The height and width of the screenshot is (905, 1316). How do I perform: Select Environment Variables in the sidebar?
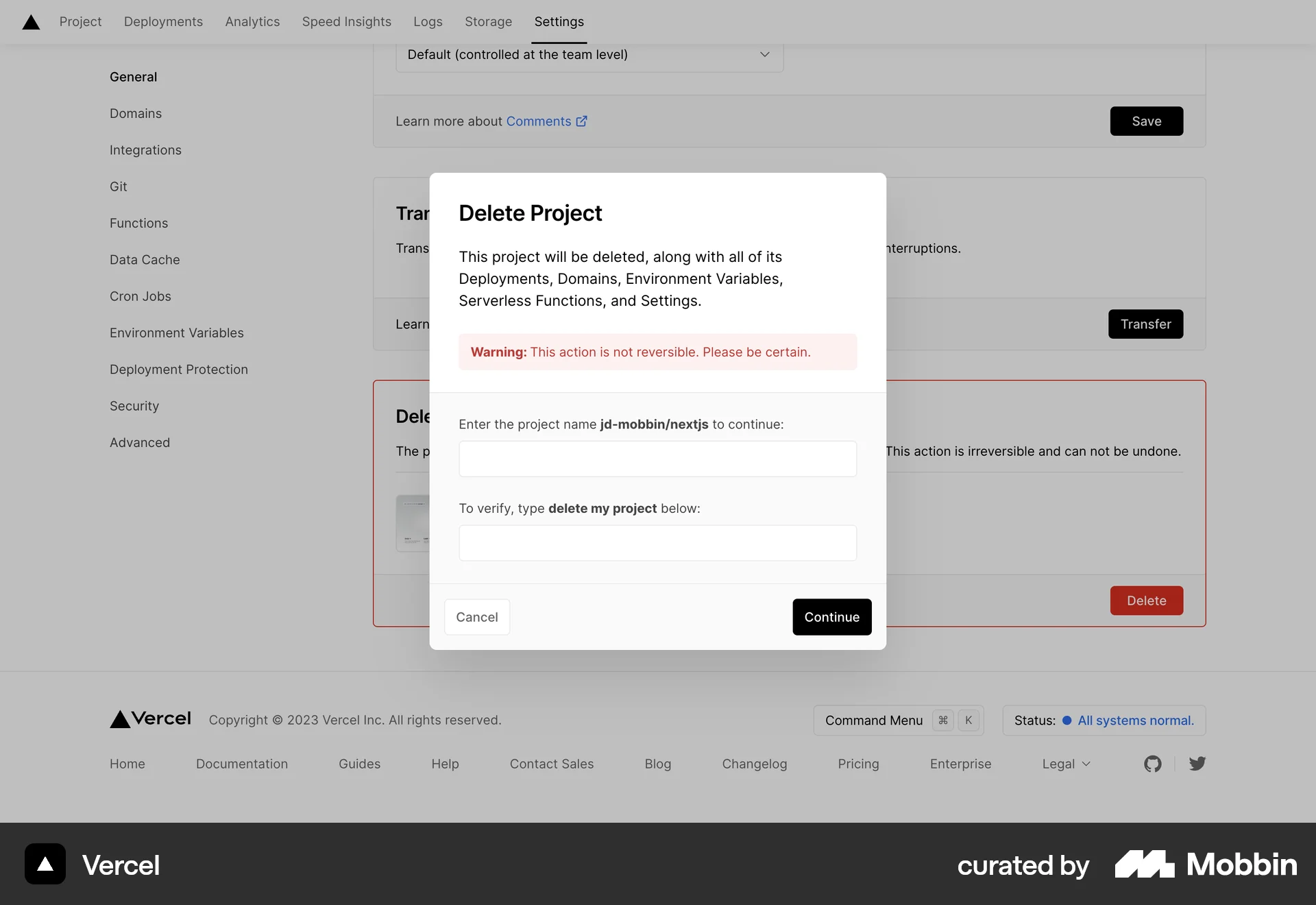click(x=177, y=333)
